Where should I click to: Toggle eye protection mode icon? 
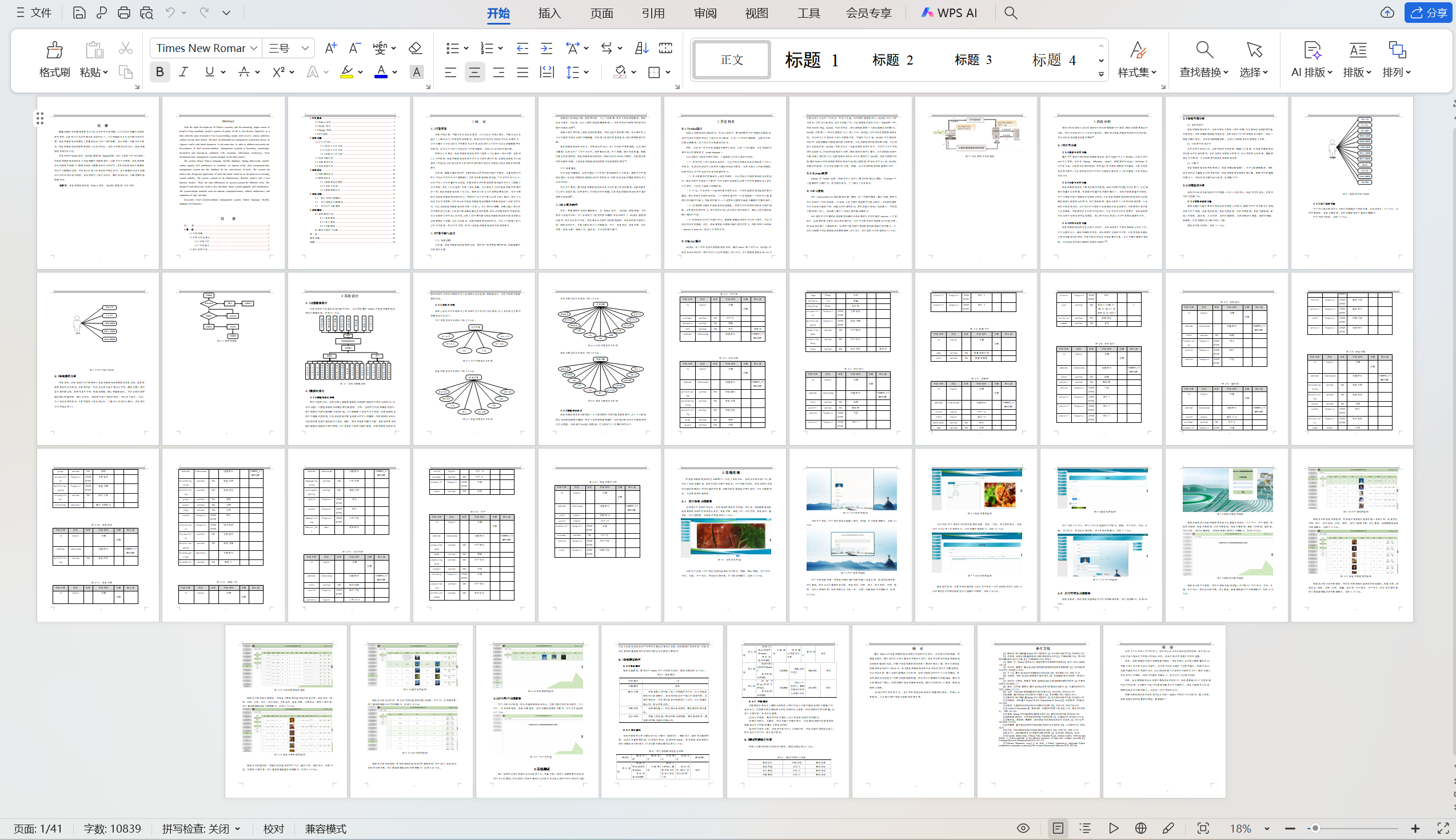click(x=1023, y=829)
